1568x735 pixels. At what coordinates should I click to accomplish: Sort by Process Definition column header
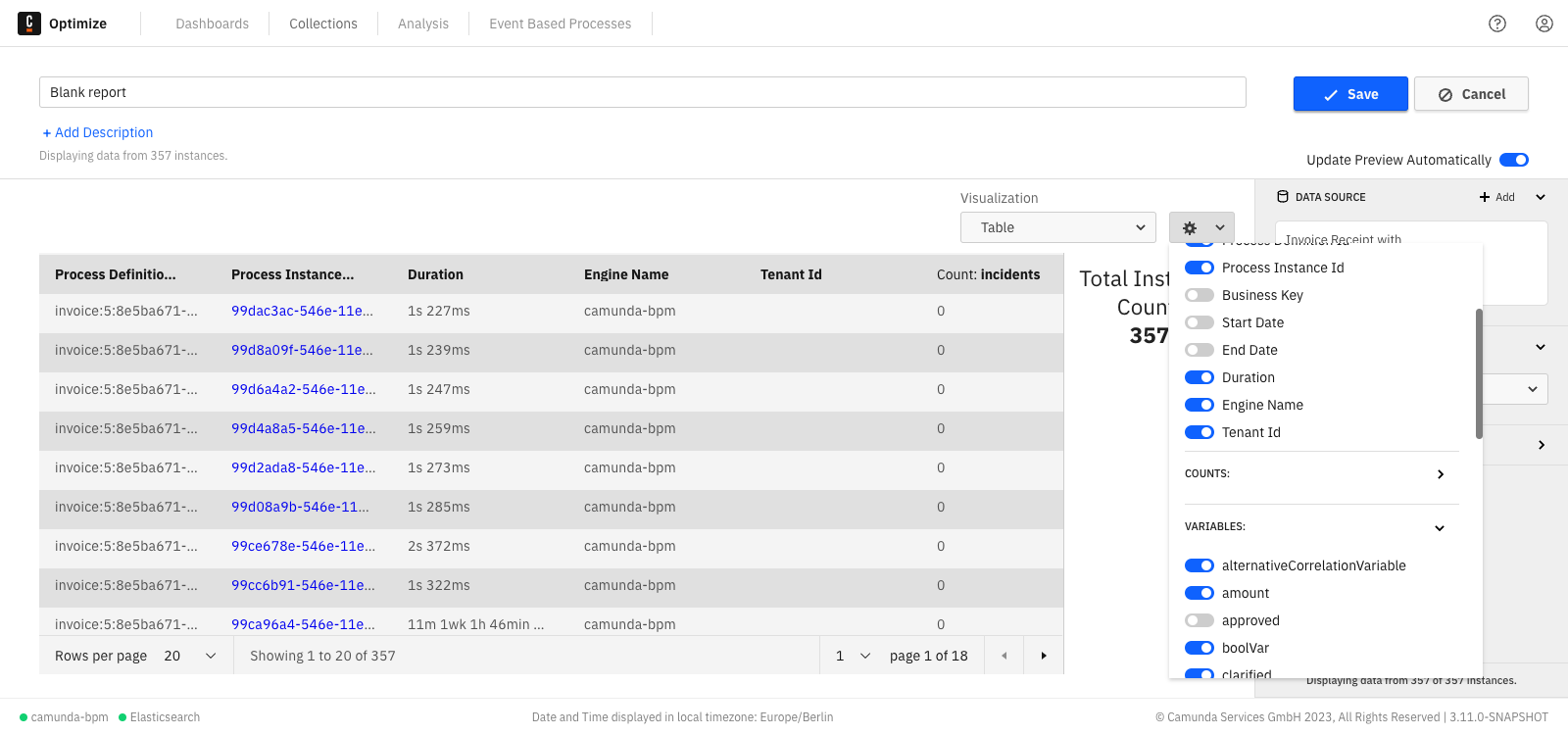click(116, 274)
